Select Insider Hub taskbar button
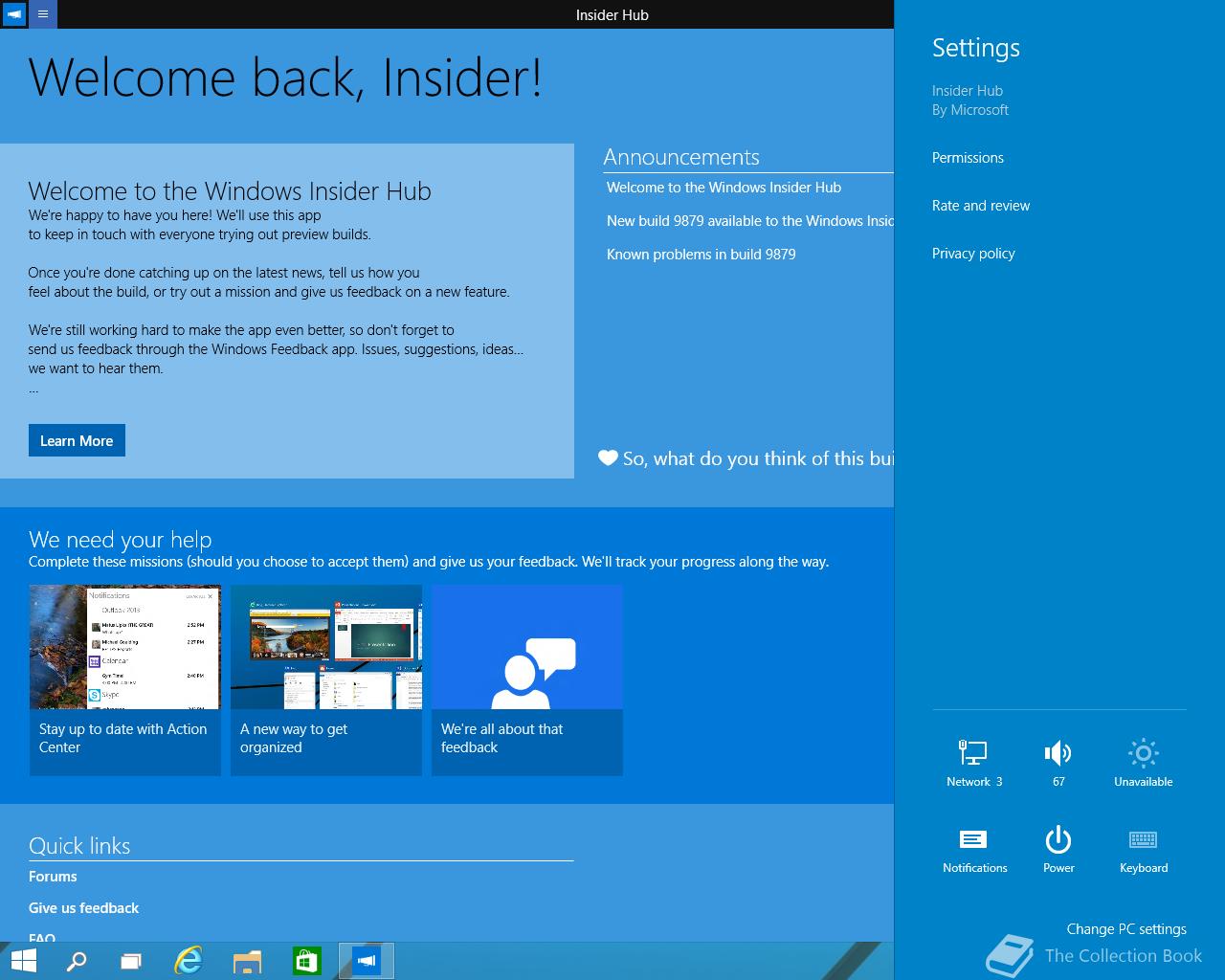 (367, 961)
